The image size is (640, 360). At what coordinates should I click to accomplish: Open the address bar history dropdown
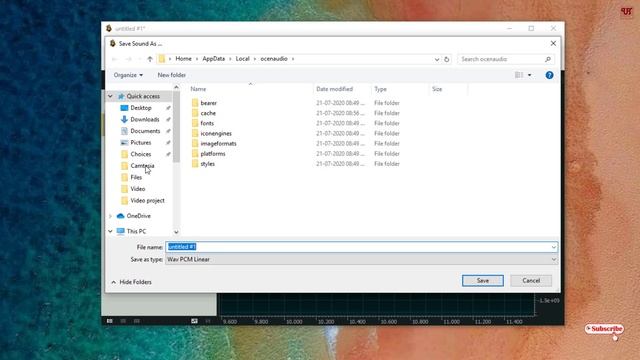pyautogui.click(x=437, y=59)
